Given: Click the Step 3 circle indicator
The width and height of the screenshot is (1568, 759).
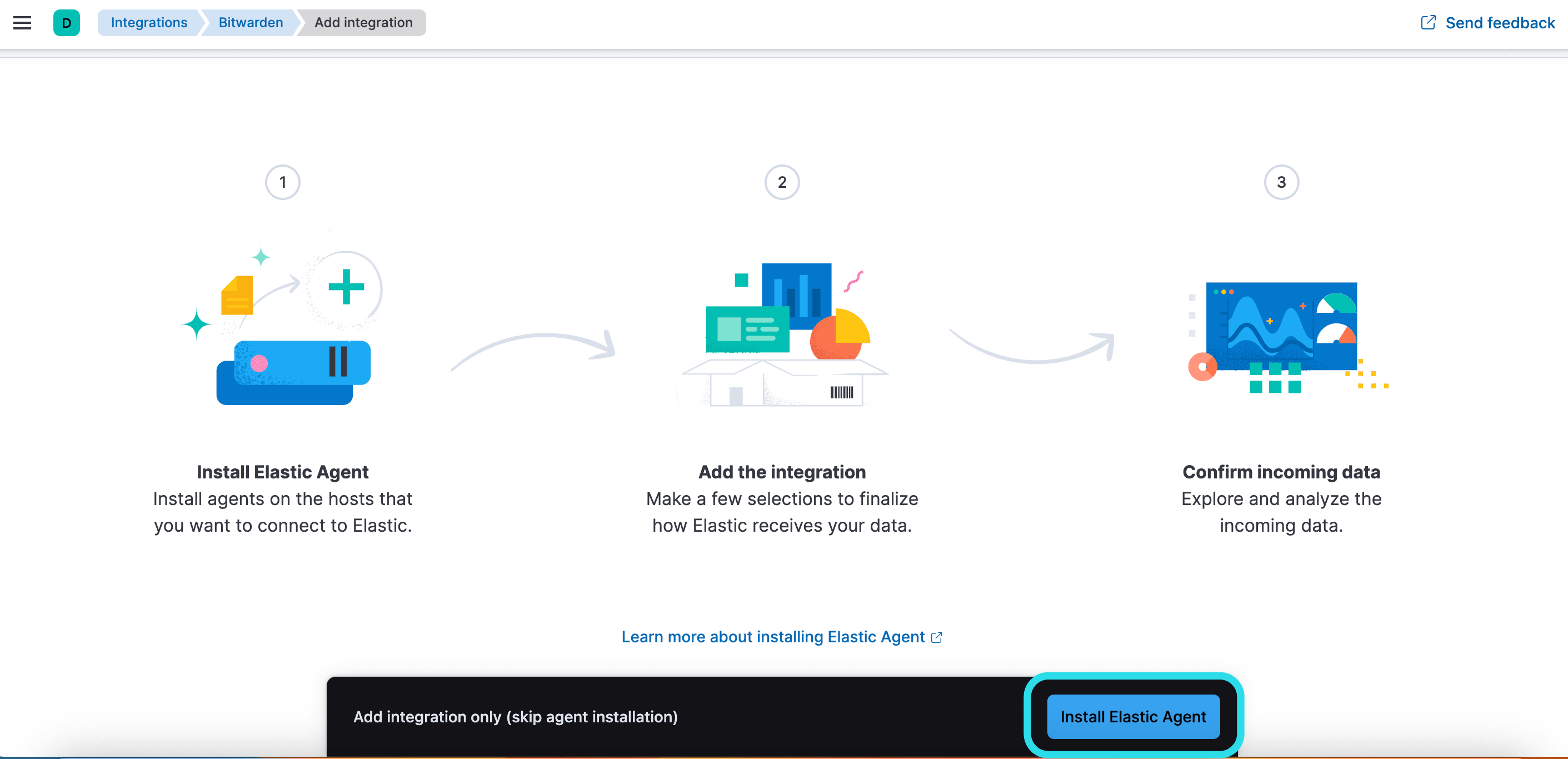Looking at the screenshot, I should tap(1280, 182).
